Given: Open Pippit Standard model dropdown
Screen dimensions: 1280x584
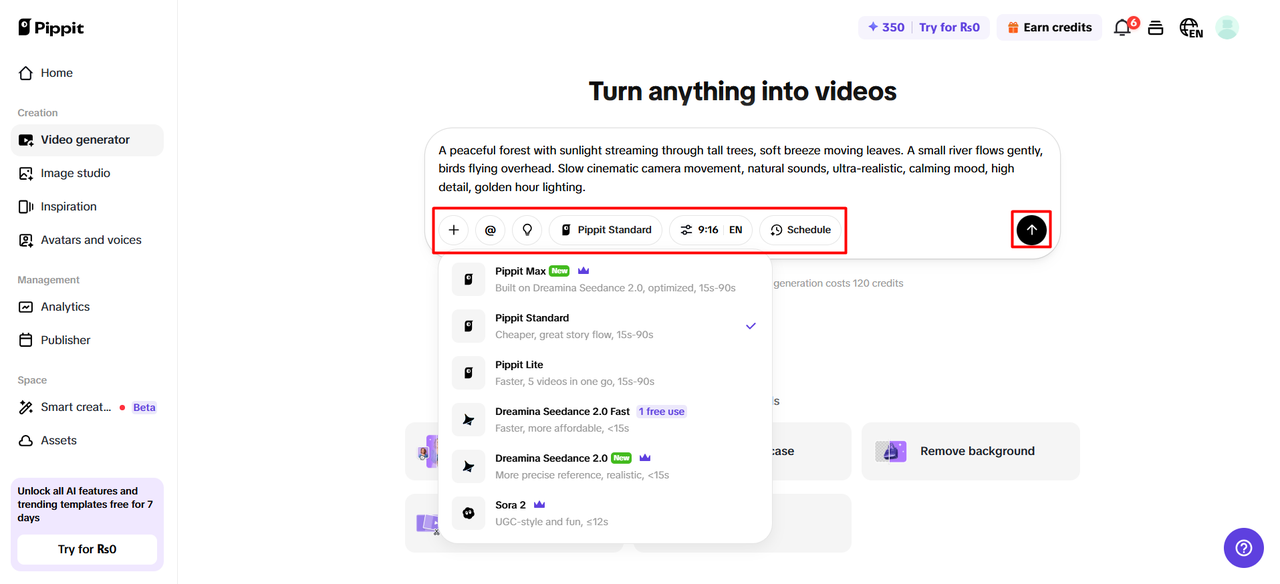Looking at the screenshot, I should [605, 230].
